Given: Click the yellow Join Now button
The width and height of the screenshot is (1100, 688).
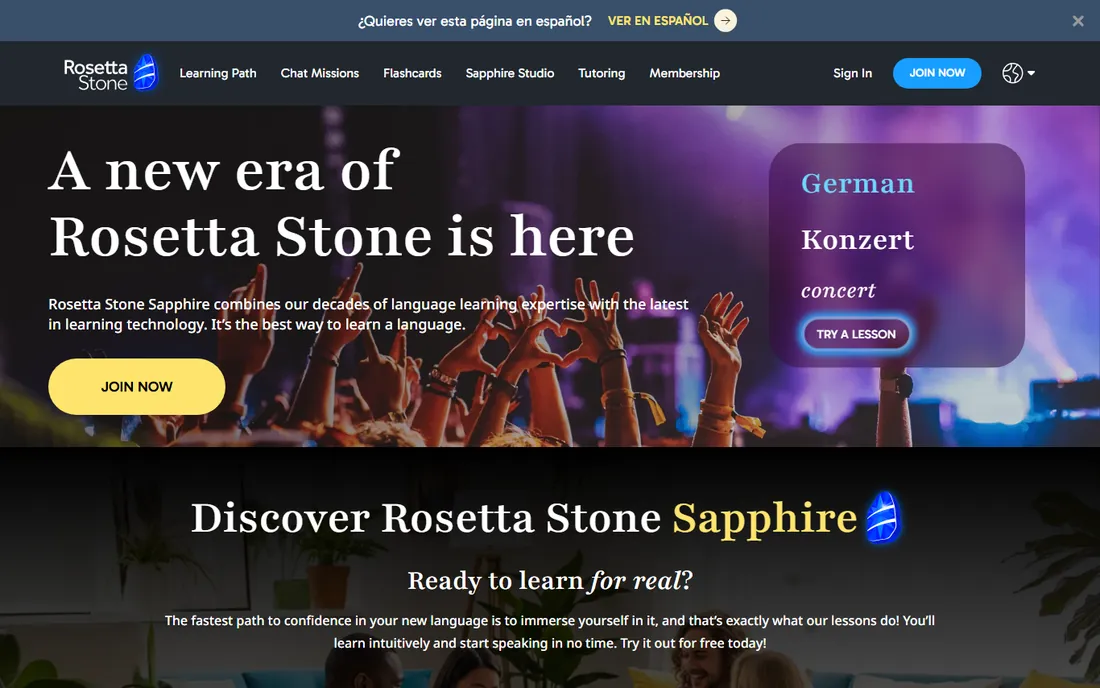Looking at the screenshot, I should [137, 386].
